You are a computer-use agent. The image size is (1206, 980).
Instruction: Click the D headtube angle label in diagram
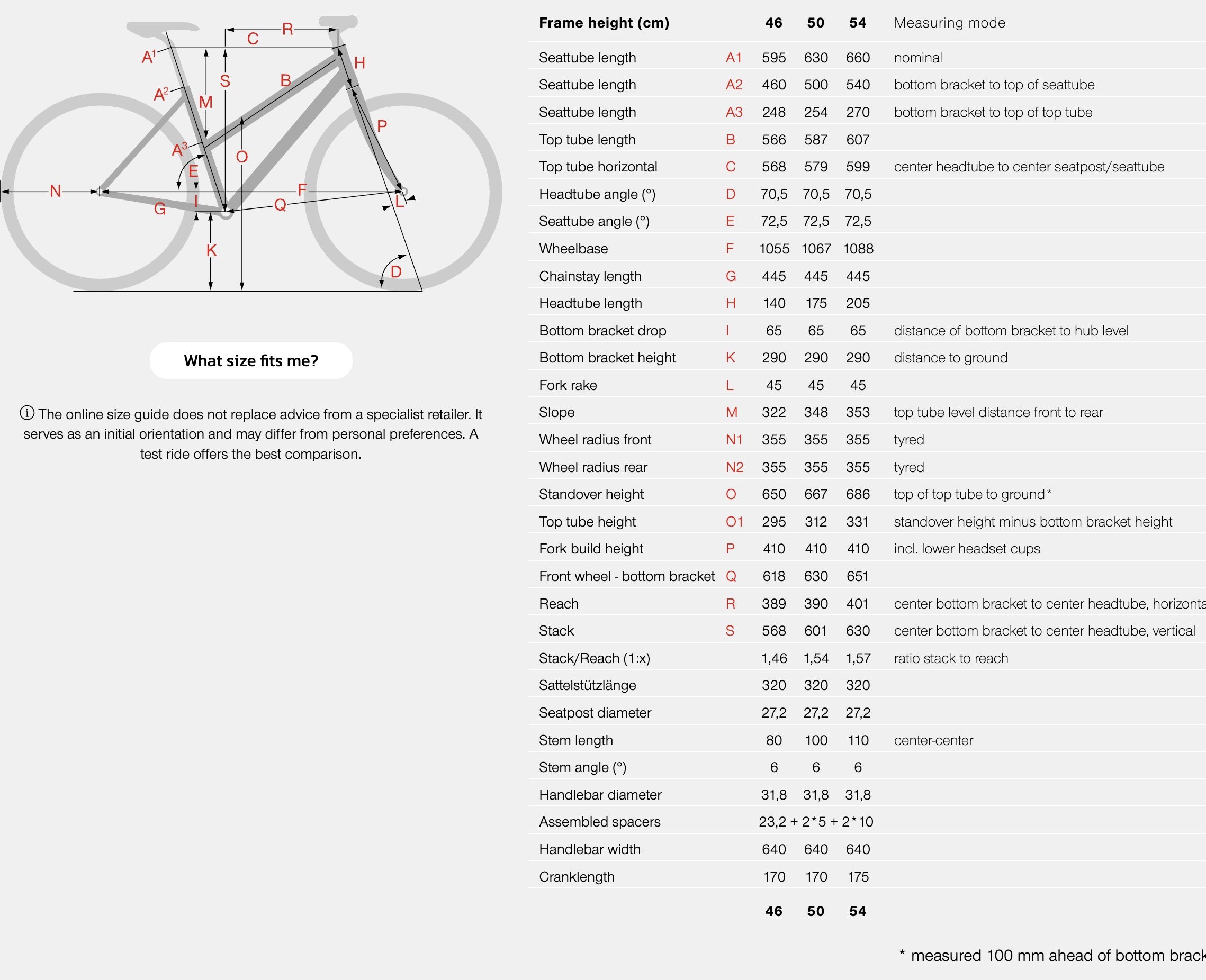(x=396, y=271)
